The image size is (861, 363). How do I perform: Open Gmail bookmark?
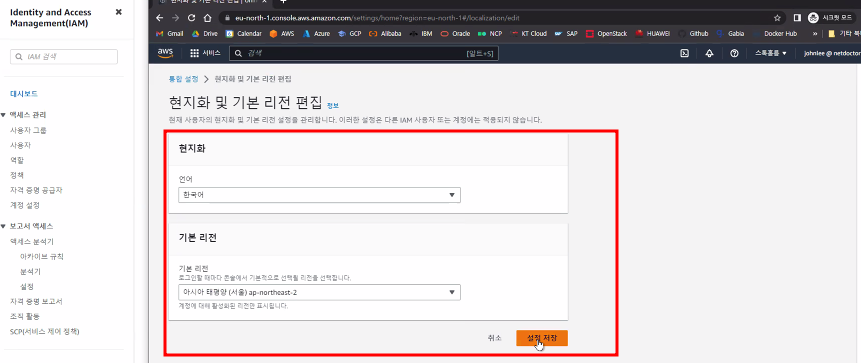pyautogui.click(x=170, y=33)
